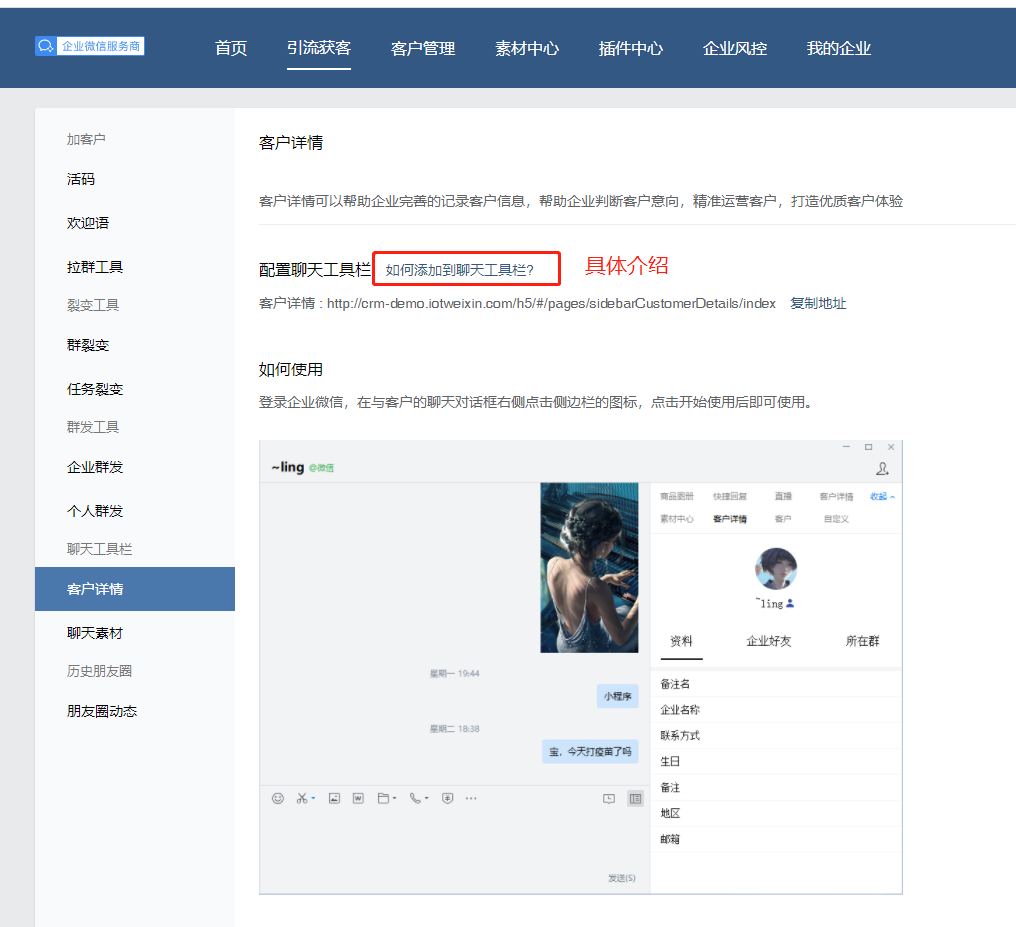1016x927 pixels.
Task: Switch to the 所在群 tab
Action: [x=862, y=641]
